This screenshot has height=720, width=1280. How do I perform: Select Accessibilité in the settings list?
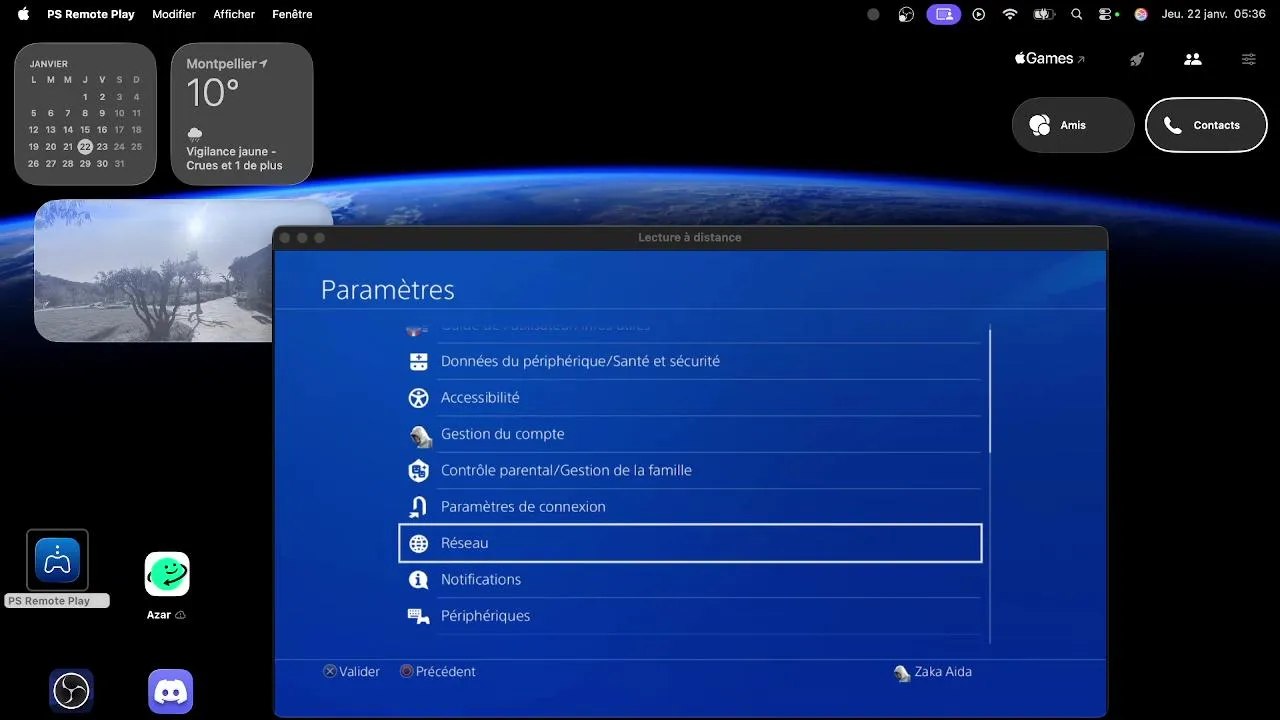pos(690,398)
